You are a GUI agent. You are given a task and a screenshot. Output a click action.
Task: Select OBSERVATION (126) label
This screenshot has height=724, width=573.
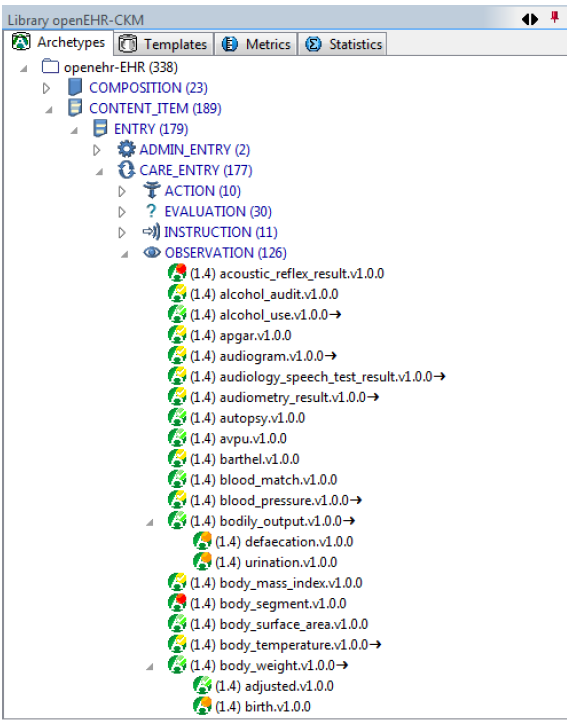226,253
